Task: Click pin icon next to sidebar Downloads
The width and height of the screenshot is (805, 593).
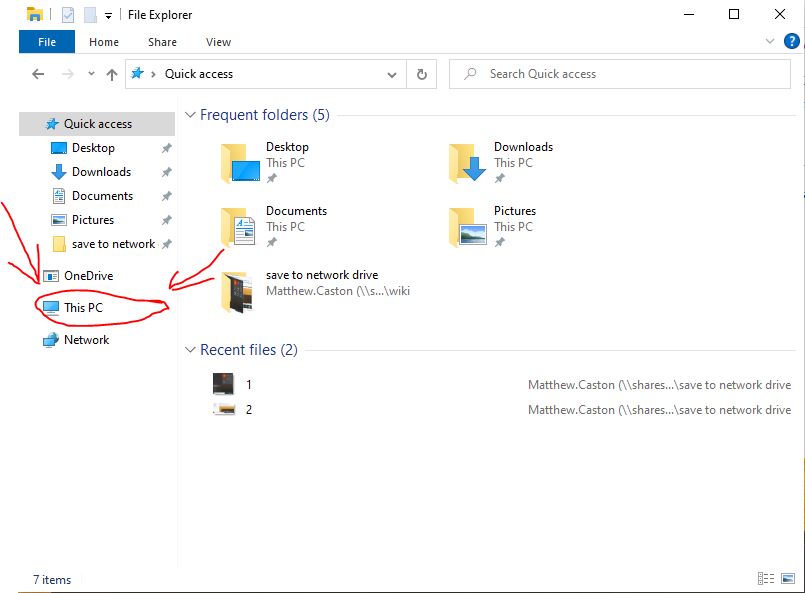Action: [166, 172]
